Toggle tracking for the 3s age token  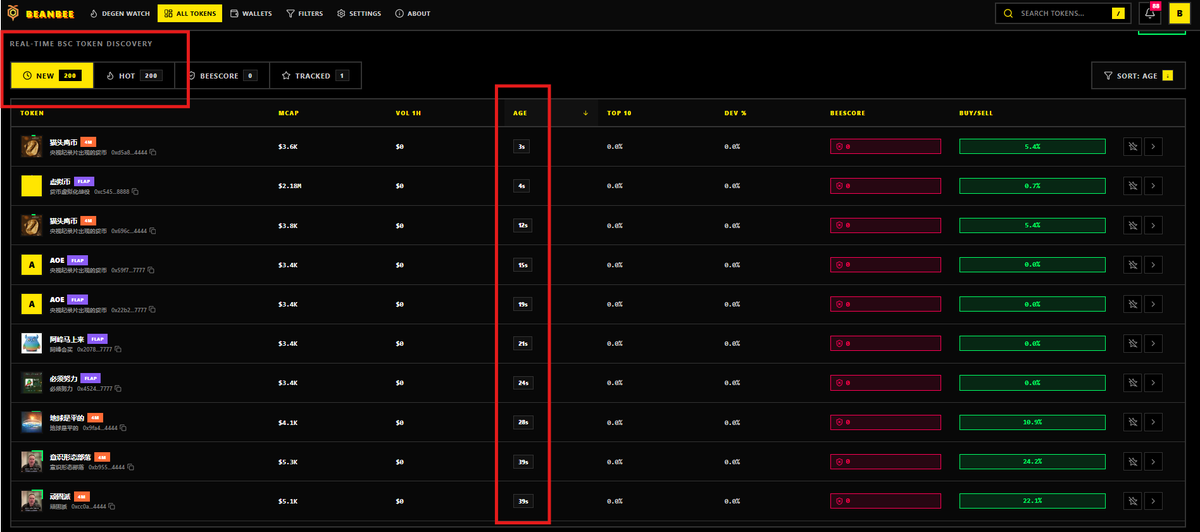tap(1132, 146)
